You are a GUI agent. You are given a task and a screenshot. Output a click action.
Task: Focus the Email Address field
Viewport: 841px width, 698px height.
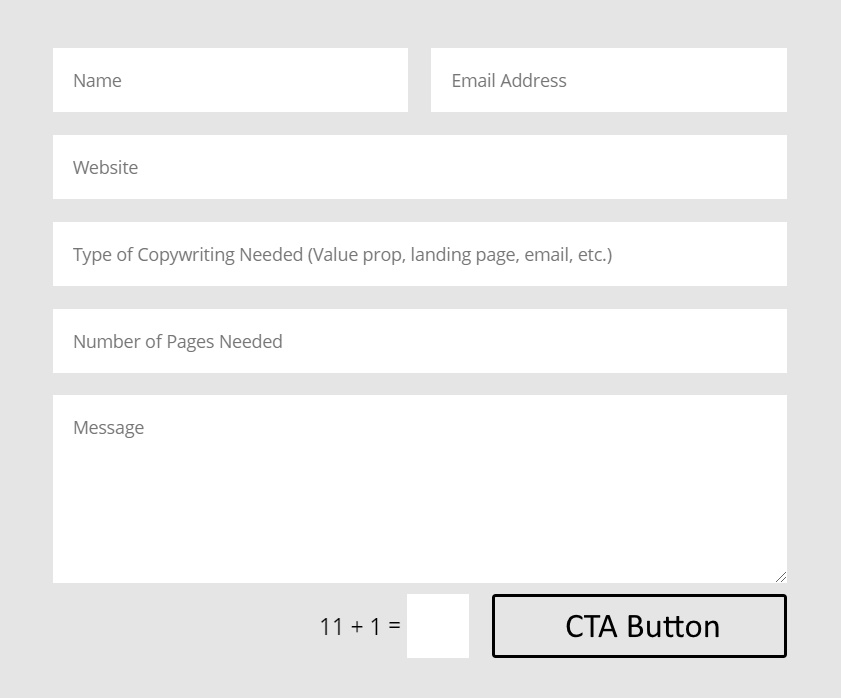[609, 80]
